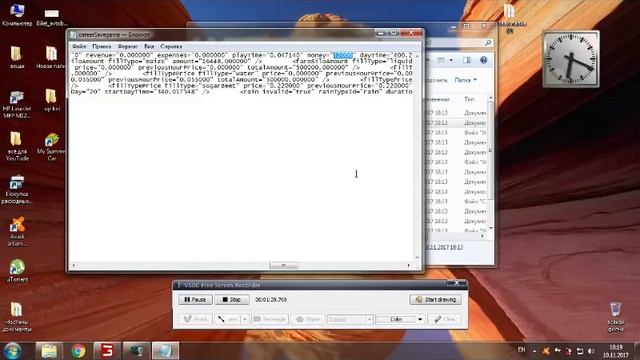Open the view options dropdown in Explorer
This screenshot has width=640, height=360.
coord(451,60)
